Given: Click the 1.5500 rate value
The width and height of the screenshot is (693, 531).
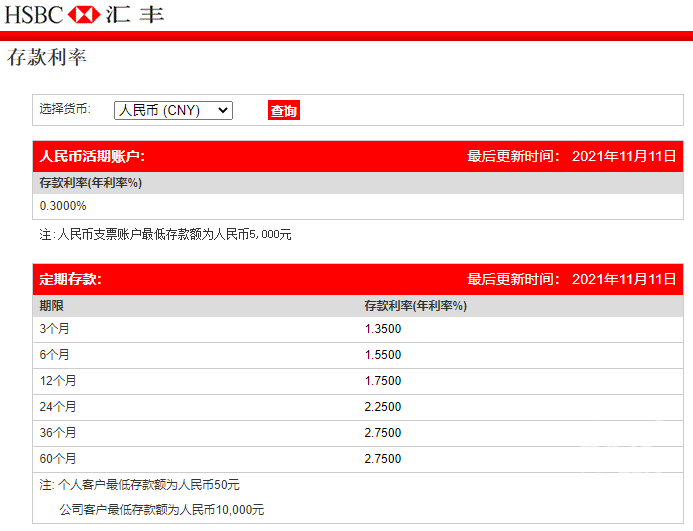Looking at the screenshot, I should pos(383,355).
